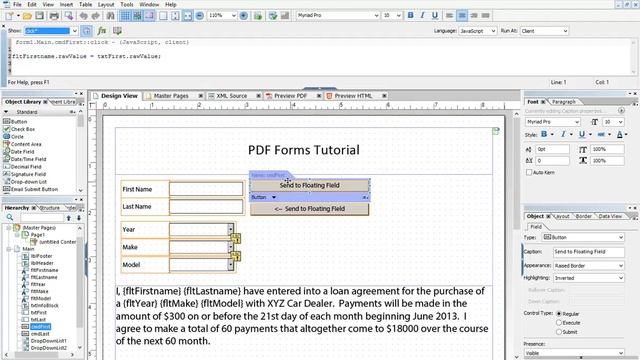Click the New document toolbar icon
The image size is (640, 360).
tap(9, 16)
